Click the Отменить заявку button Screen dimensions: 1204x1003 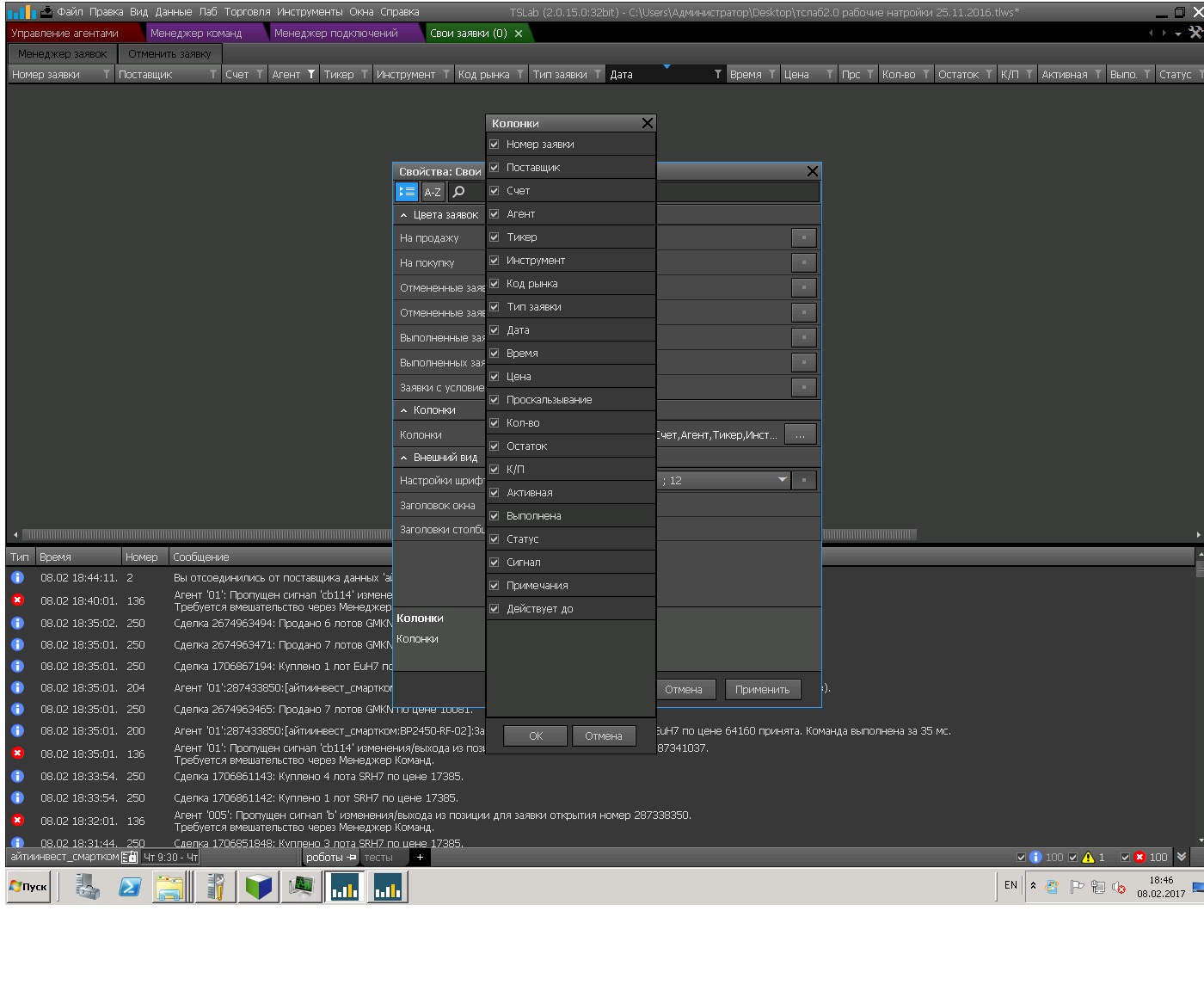tap(169, 54)
